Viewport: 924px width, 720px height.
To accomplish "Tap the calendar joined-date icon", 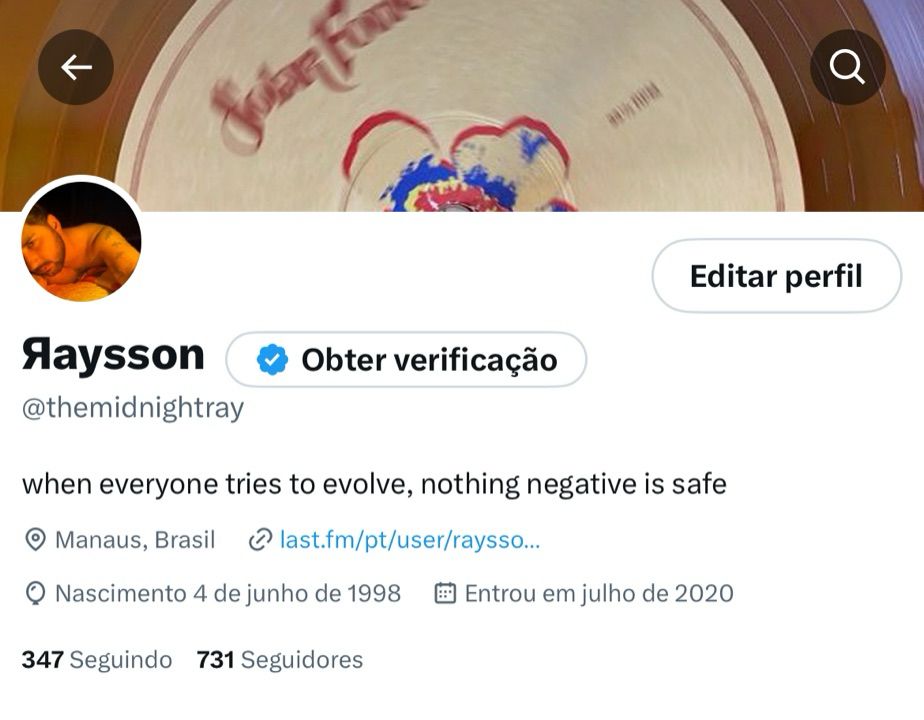I will [445, 593].
